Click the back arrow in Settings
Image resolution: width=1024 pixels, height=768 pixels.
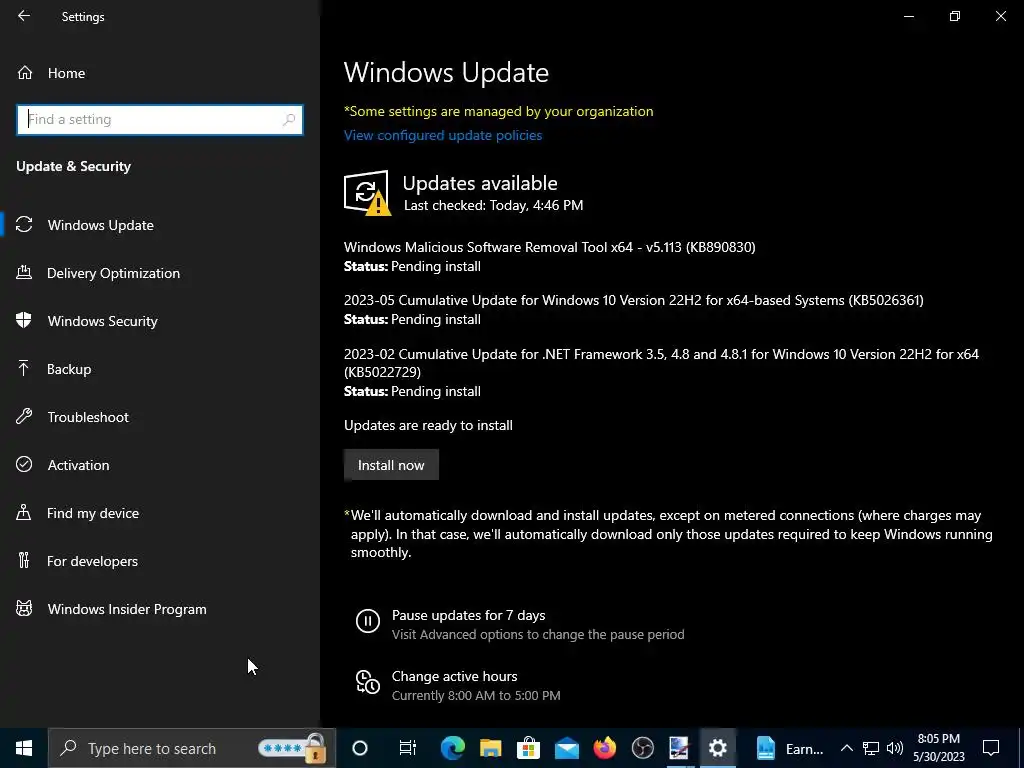coord(24,16)
